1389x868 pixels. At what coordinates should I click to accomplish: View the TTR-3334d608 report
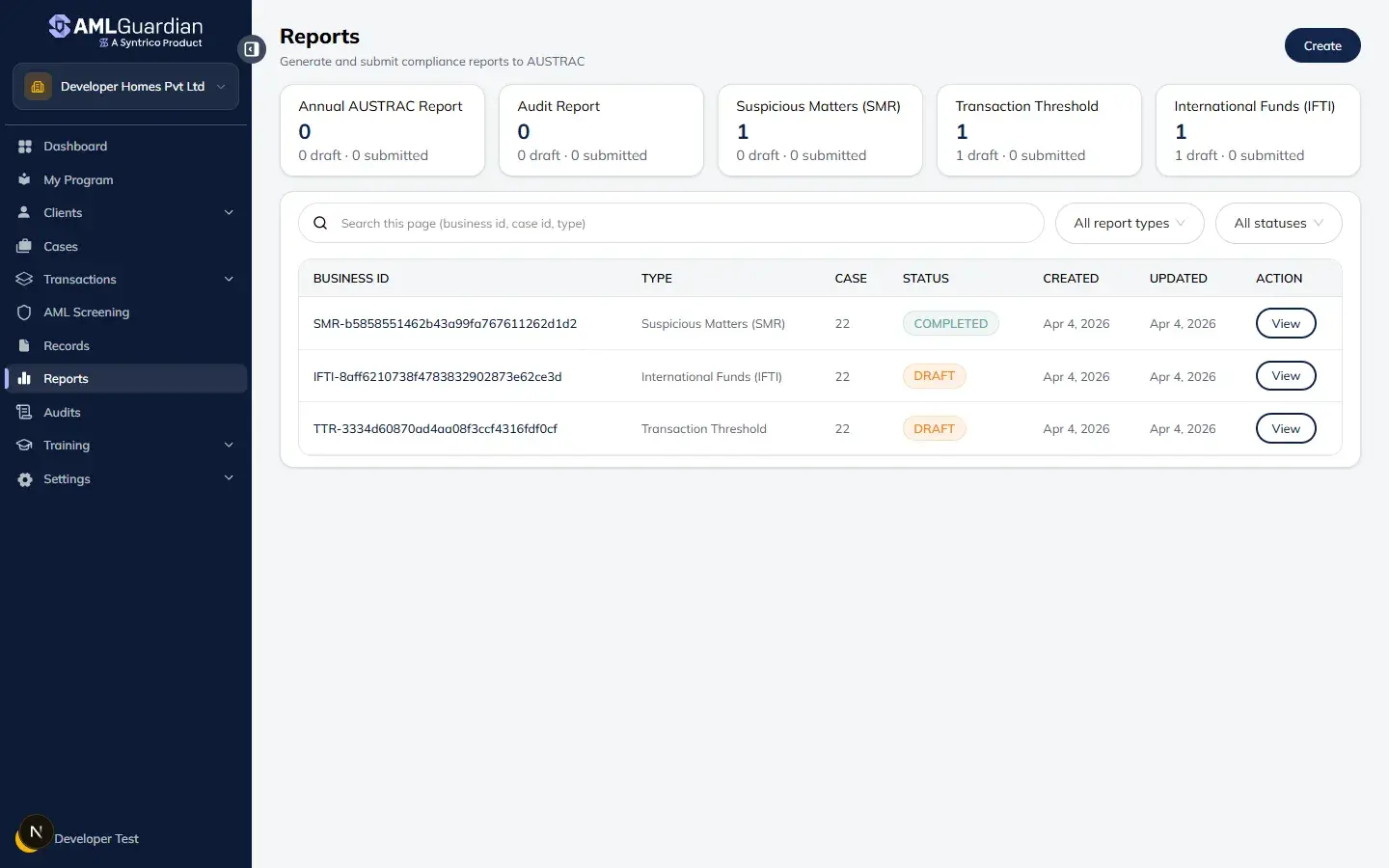(1286, 428)
